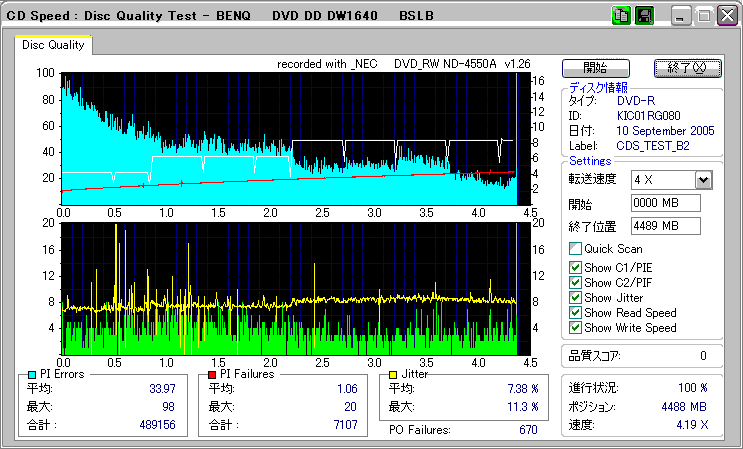743x449 pixels.
Task: Click the end position 4489 MB field
Action: tap(666, 225)
